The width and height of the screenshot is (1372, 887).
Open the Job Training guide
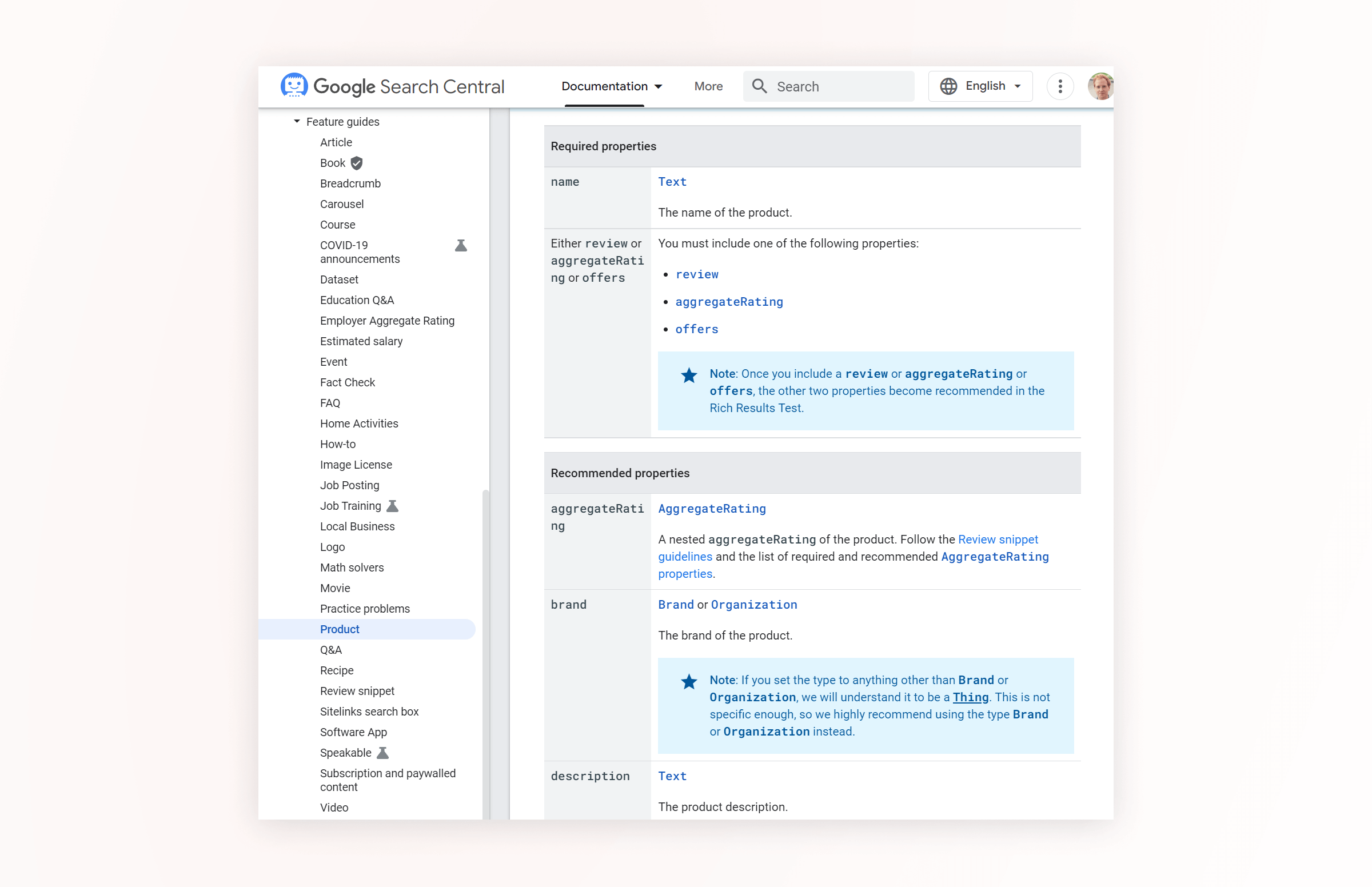(x=350, y=506)
